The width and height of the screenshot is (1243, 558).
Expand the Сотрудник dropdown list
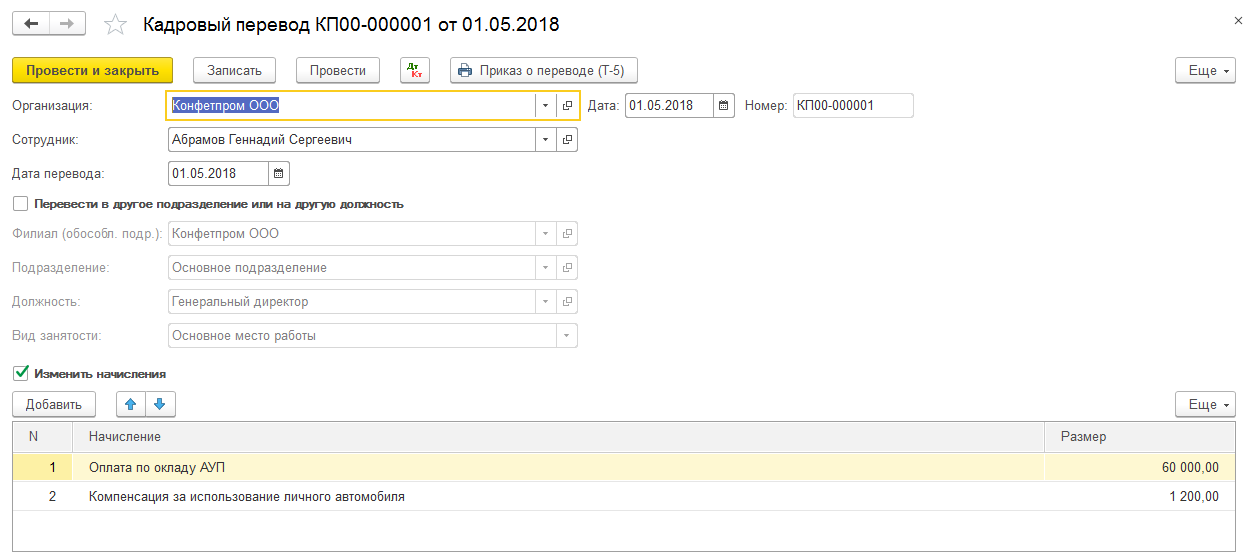coord(546,140)
